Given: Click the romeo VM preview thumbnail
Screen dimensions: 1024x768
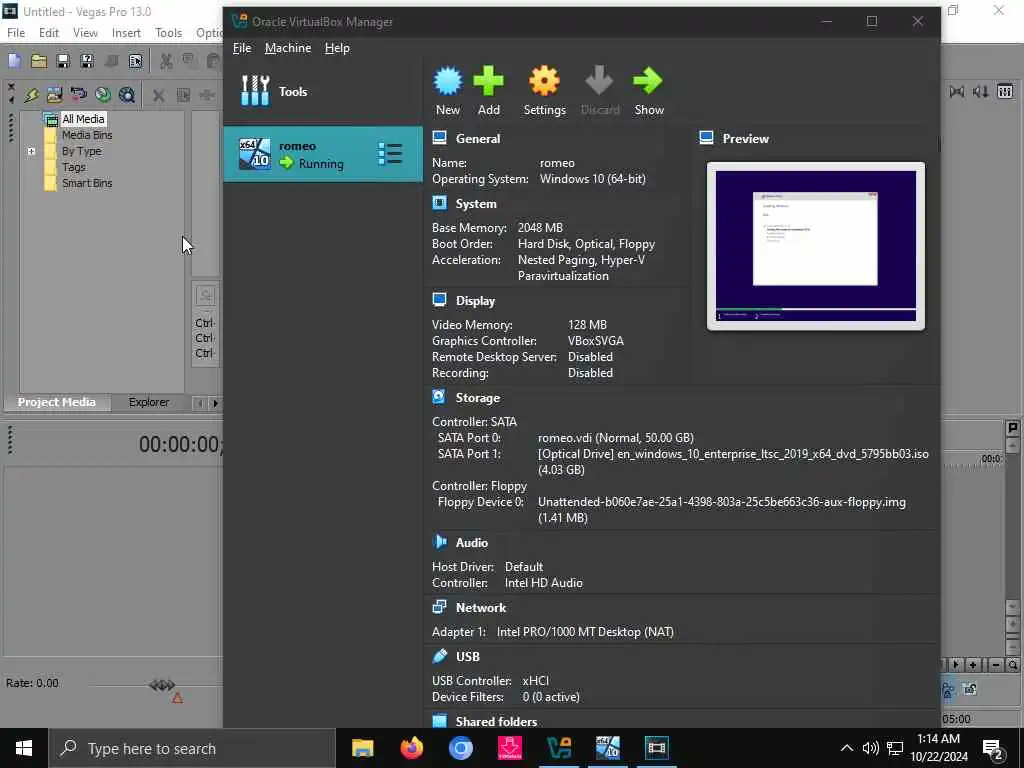Looking at the screenshot, I should [816, 246].
